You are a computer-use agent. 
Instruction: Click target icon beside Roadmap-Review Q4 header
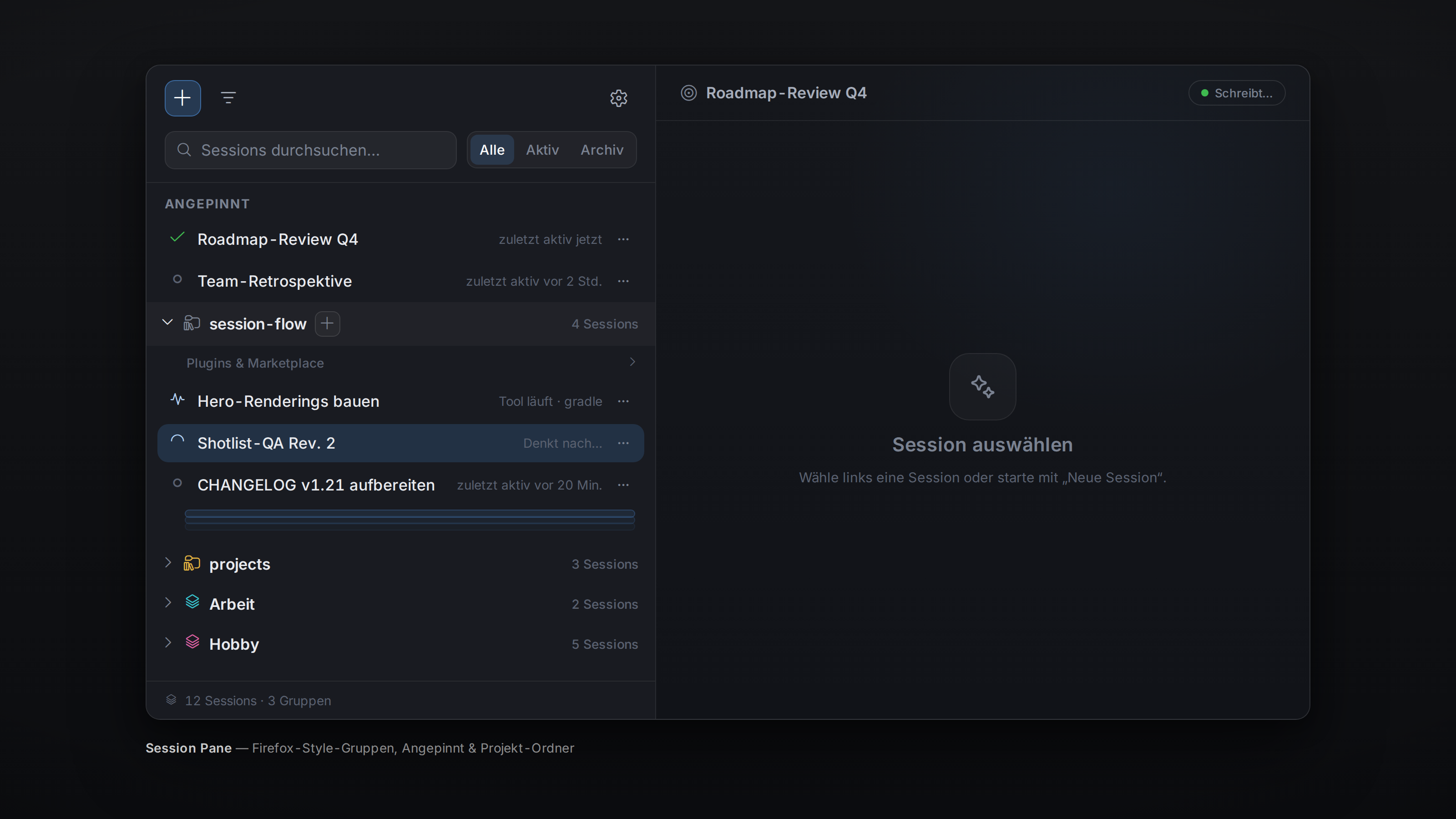pyautogui.click(x=688, y=93)
